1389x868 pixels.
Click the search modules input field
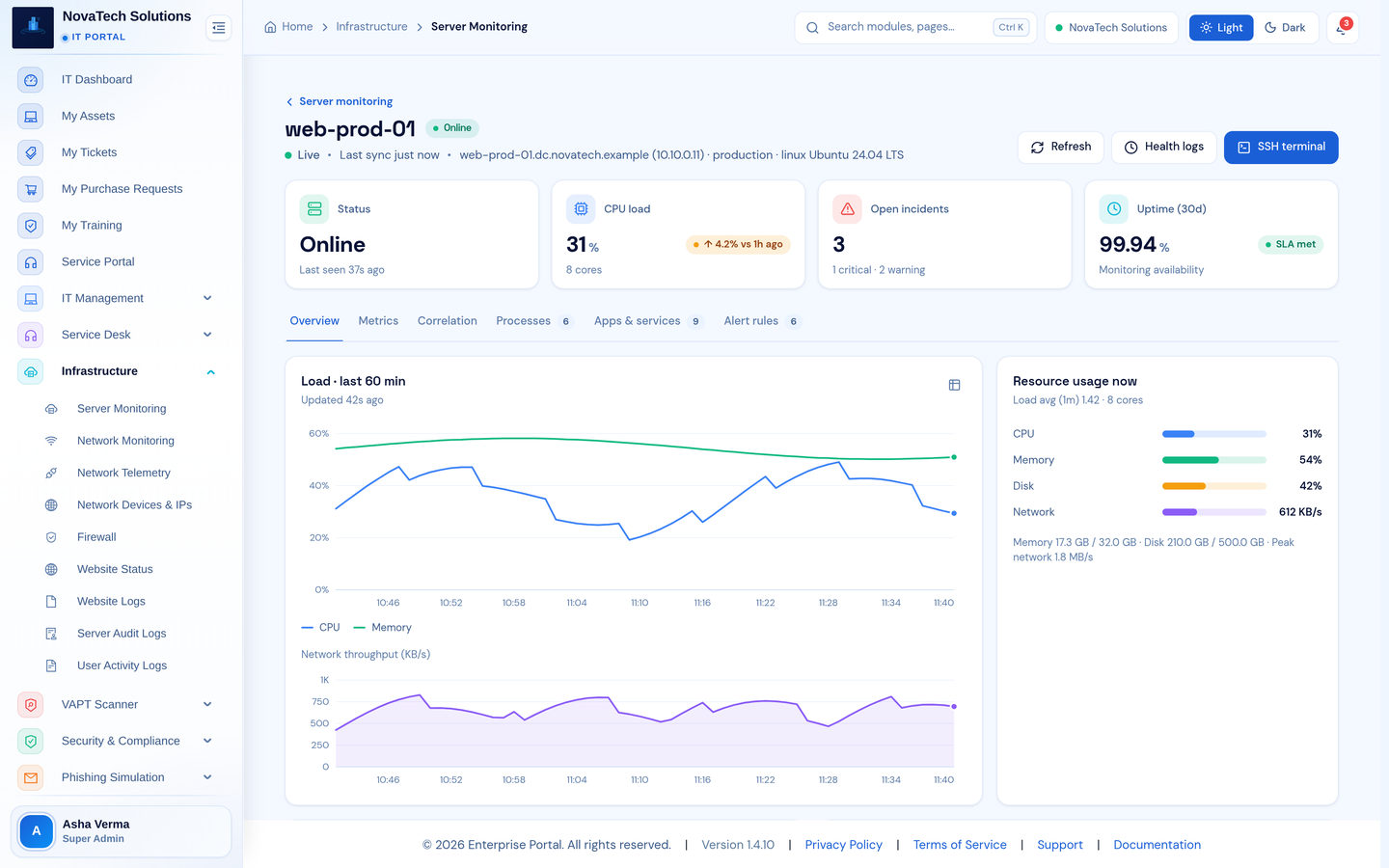915,28
